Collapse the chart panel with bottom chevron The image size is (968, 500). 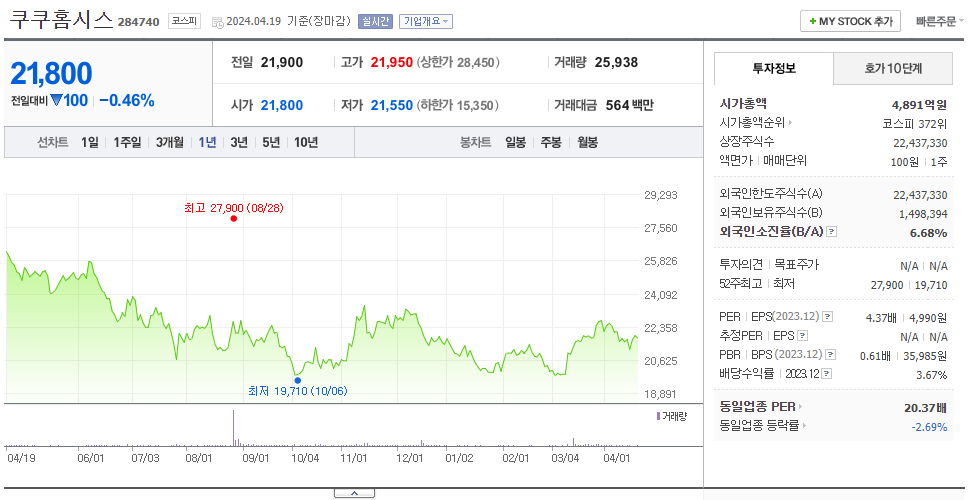tap(354, 493)
